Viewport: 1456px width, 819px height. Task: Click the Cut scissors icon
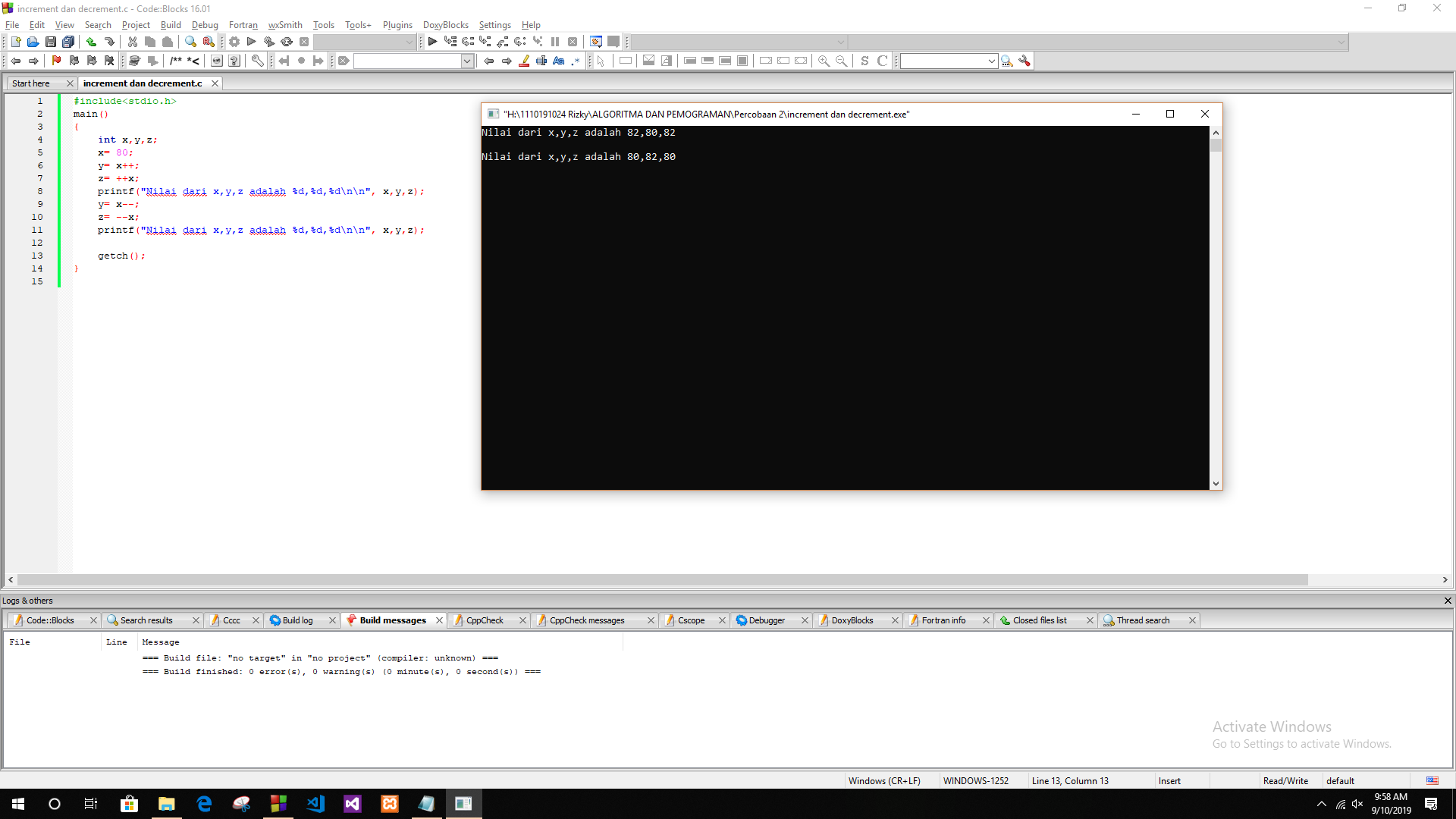point(133,42)
